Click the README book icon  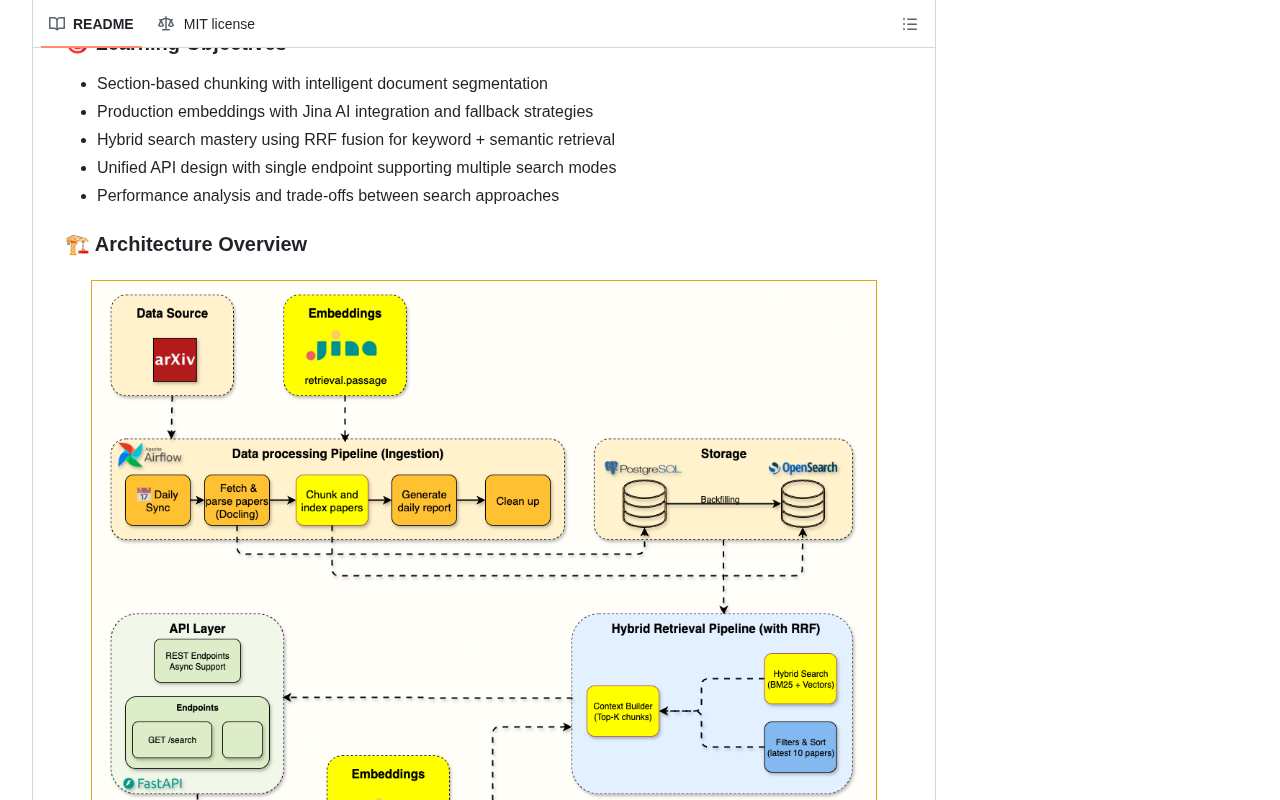[57, 24]
